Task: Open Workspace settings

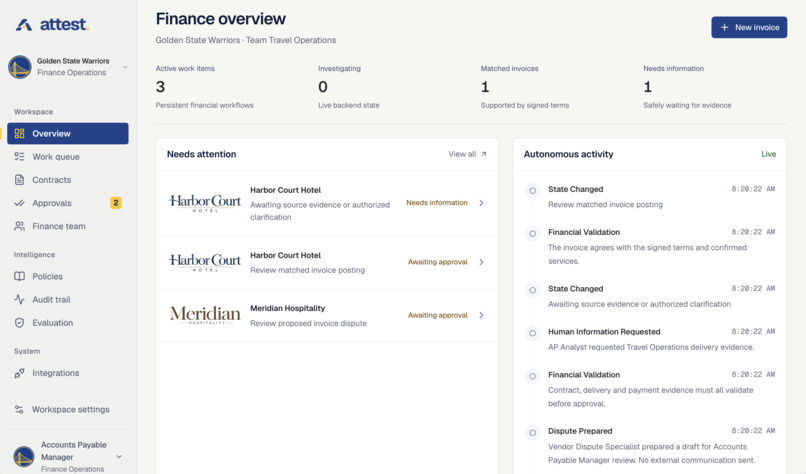Action: tap(68, 410)
